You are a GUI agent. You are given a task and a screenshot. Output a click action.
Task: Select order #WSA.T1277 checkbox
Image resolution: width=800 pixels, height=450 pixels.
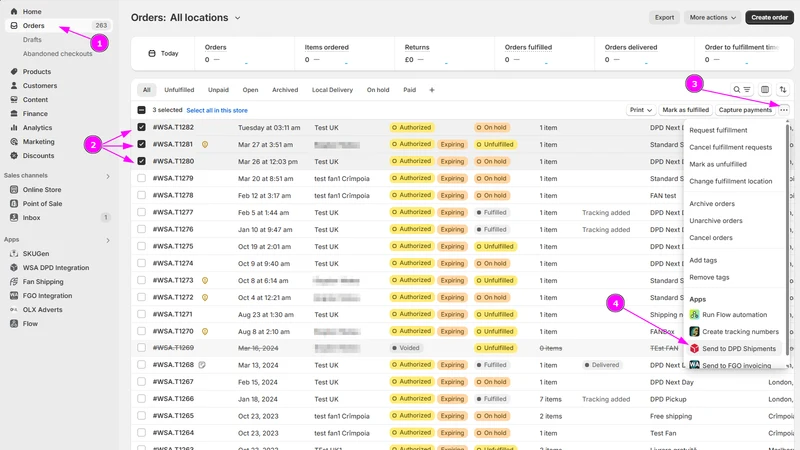pyautogui.click(x=141, y=212)
